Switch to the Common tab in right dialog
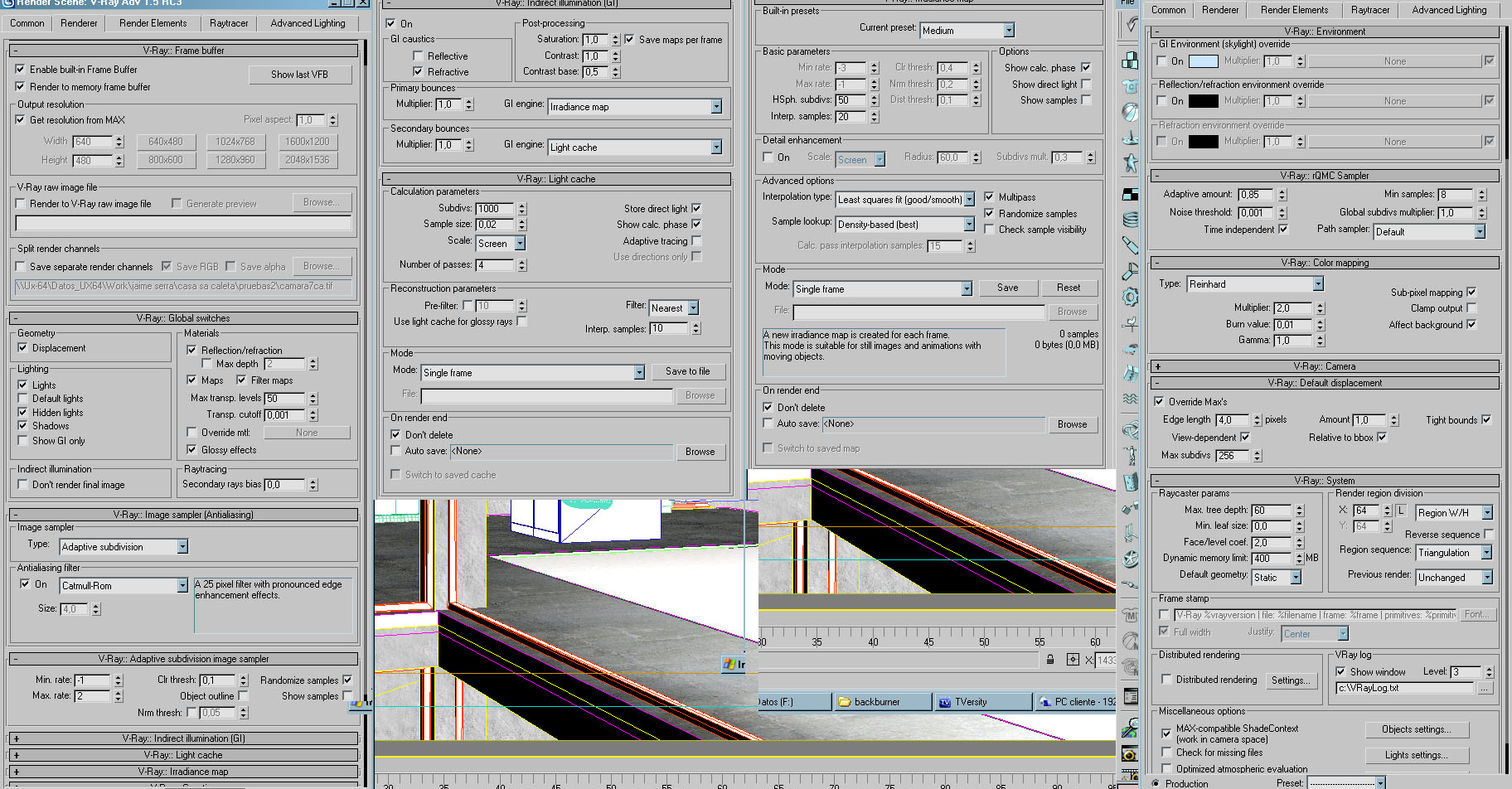The width and height of the screenshot is (1512, 789). pos(1169,10)
